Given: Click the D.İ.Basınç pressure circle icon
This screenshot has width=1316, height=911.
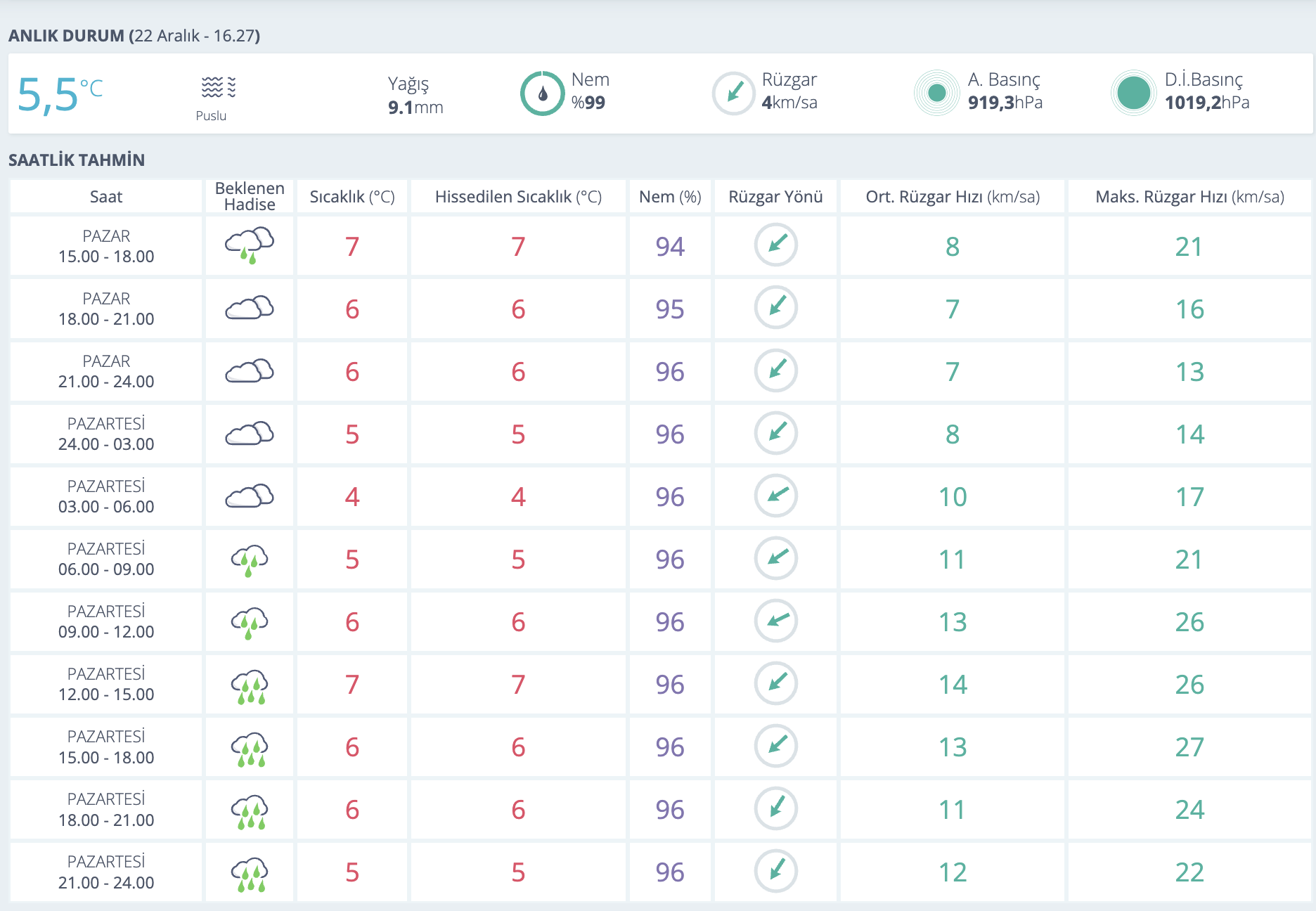Looking at the screenshot, I should pyautogui.click(x=1133, y=93).
